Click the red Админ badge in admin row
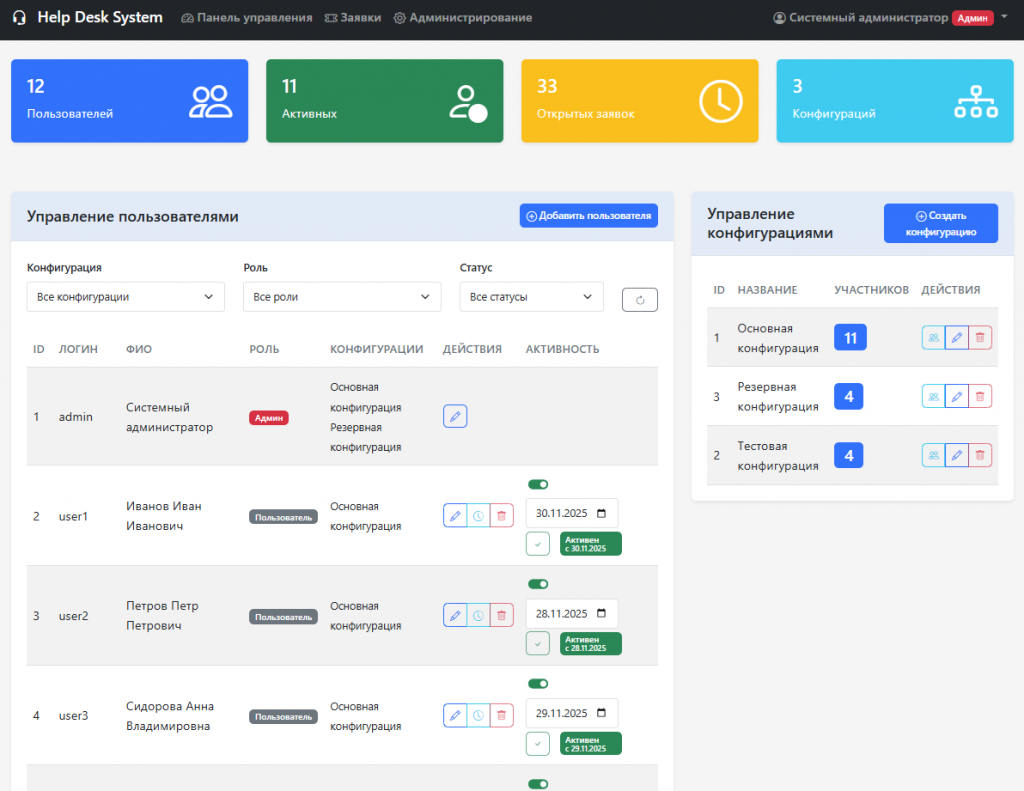This screenshot has width=1024, height=791. (268, 418)
